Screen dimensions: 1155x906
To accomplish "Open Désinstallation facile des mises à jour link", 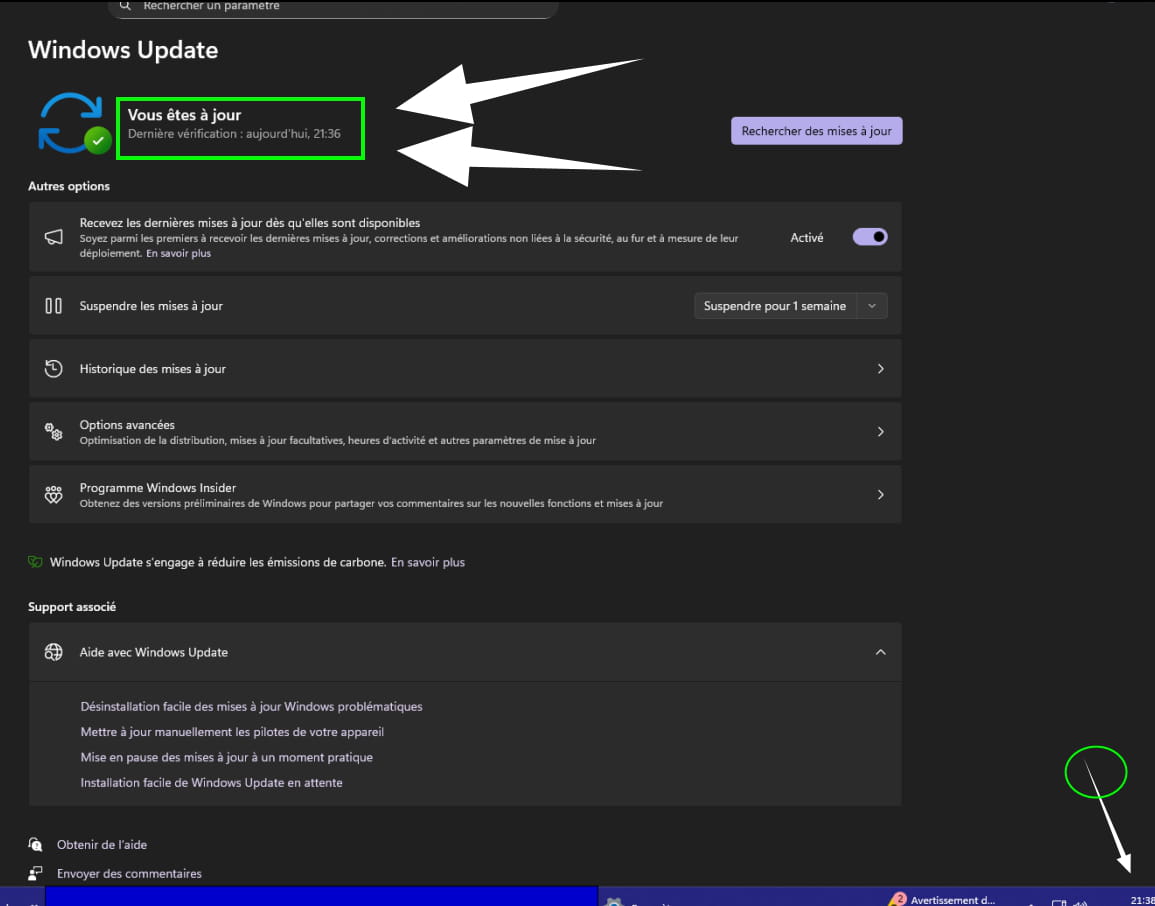I will pos(251,706).
